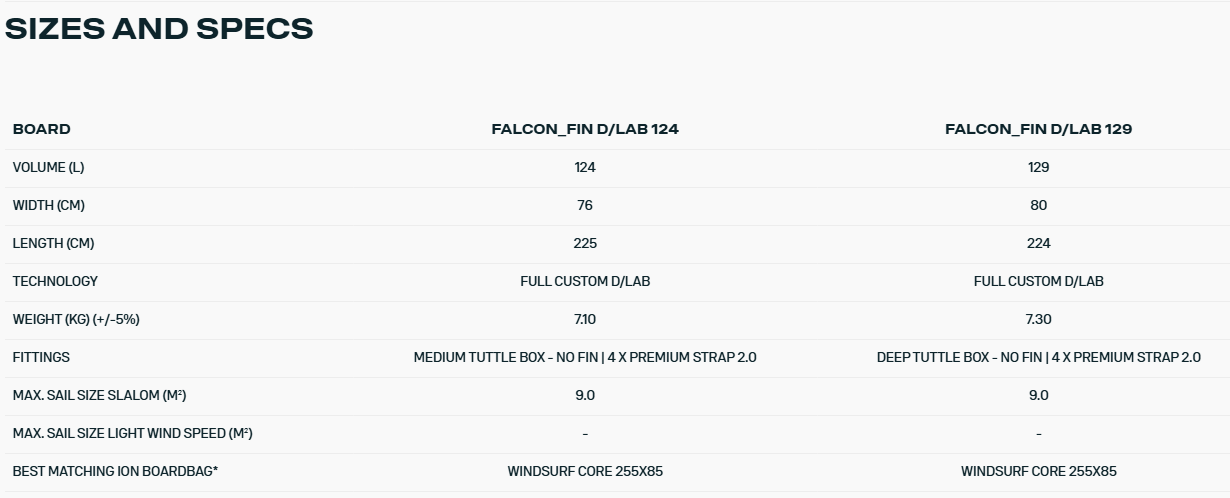Click the Board row label
Image resolution: width=1230 pixels, height=498 pixels.
(42, 129)
